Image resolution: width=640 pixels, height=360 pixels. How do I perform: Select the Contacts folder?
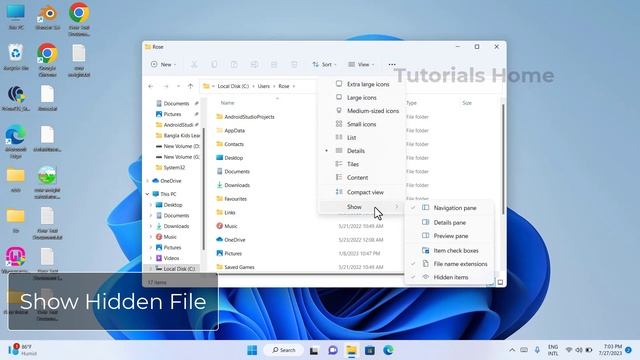click(230, 144)
